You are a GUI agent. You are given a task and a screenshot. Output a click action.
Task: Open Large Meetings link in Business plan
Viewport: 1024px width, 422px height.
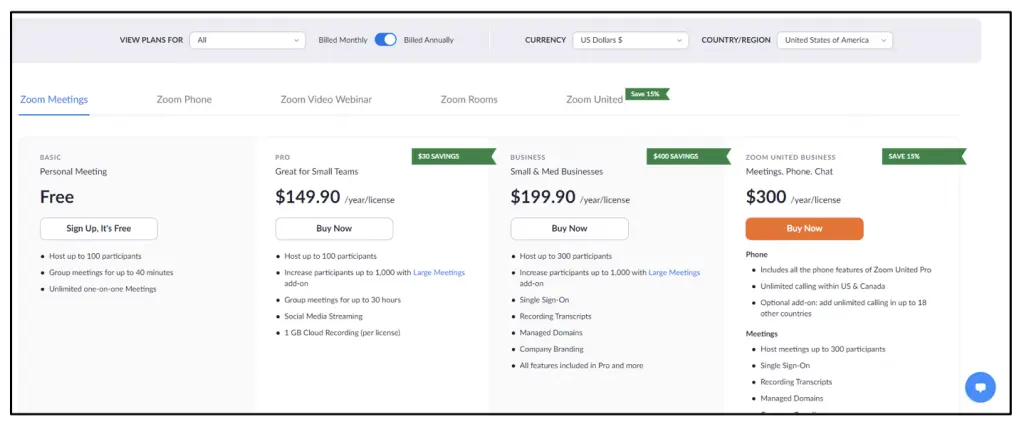(x=674, y=272)
